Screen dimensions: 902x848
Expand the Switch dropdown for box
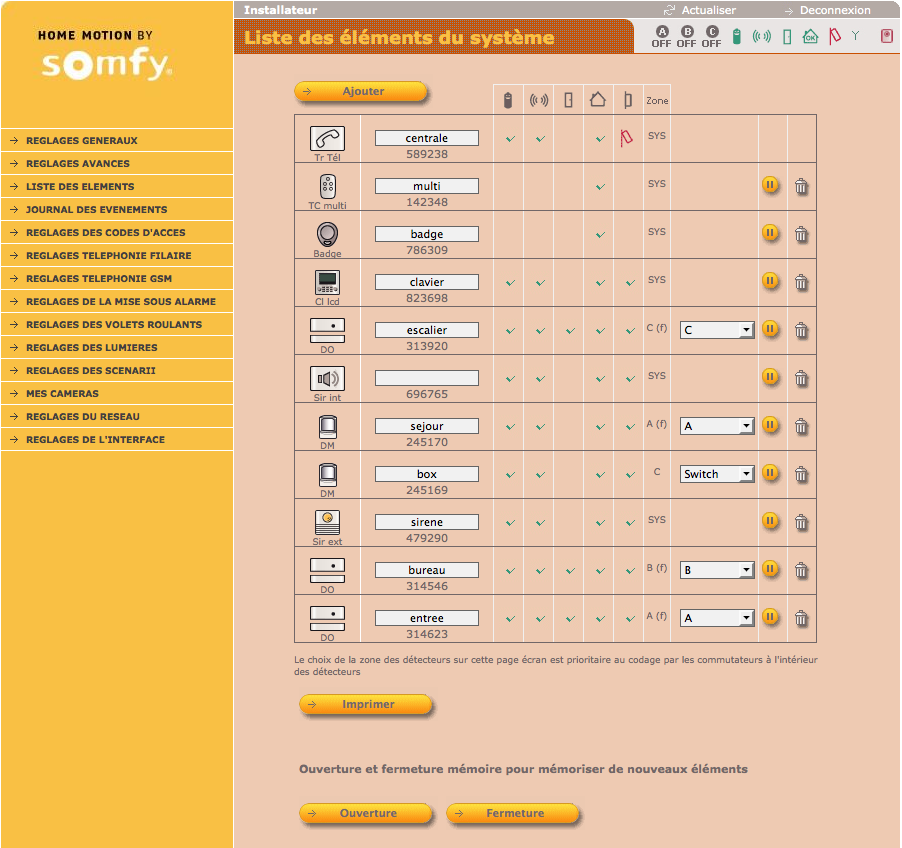click(x=717, y=474)
